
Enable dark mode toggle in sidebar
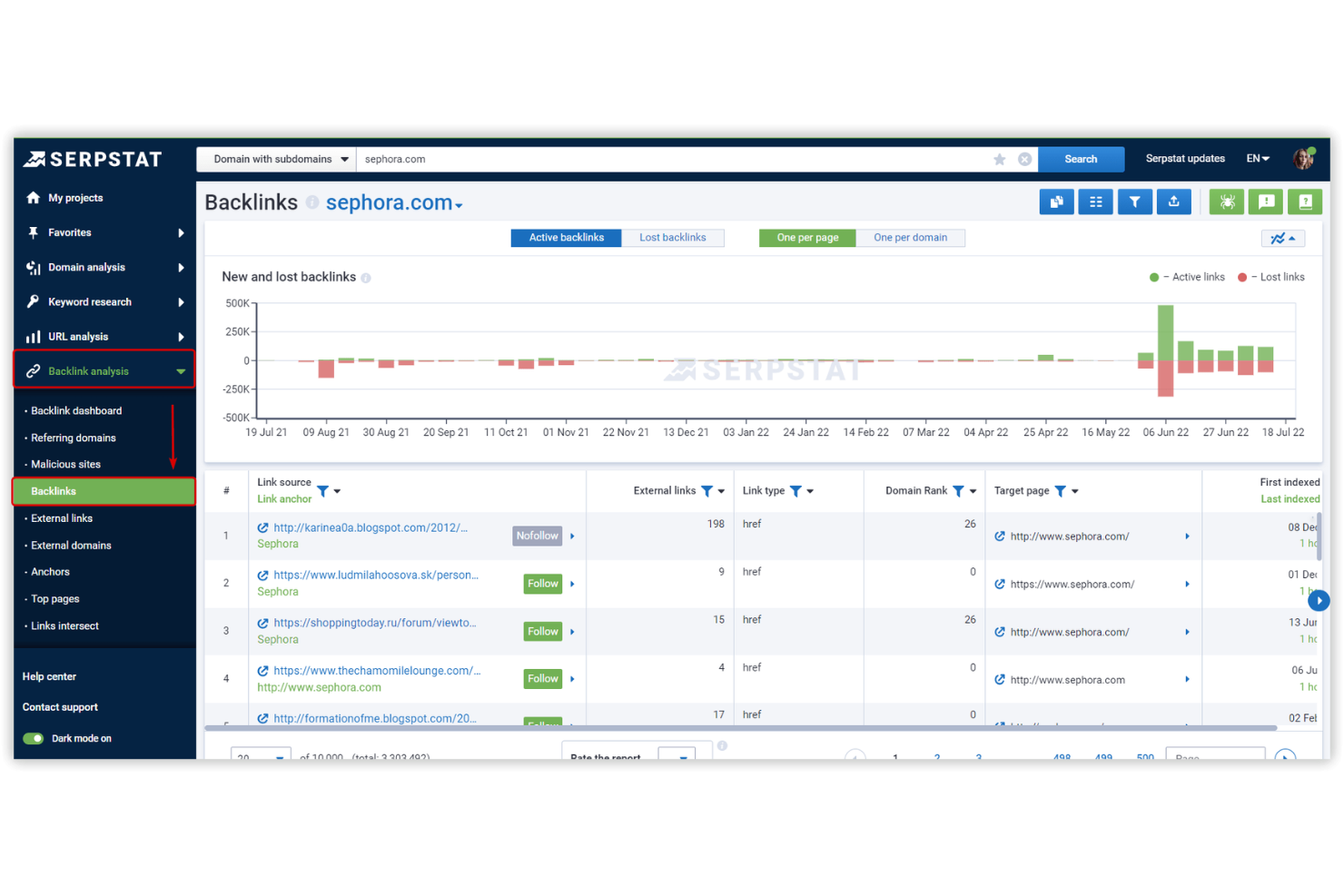[x=34, y=738]
